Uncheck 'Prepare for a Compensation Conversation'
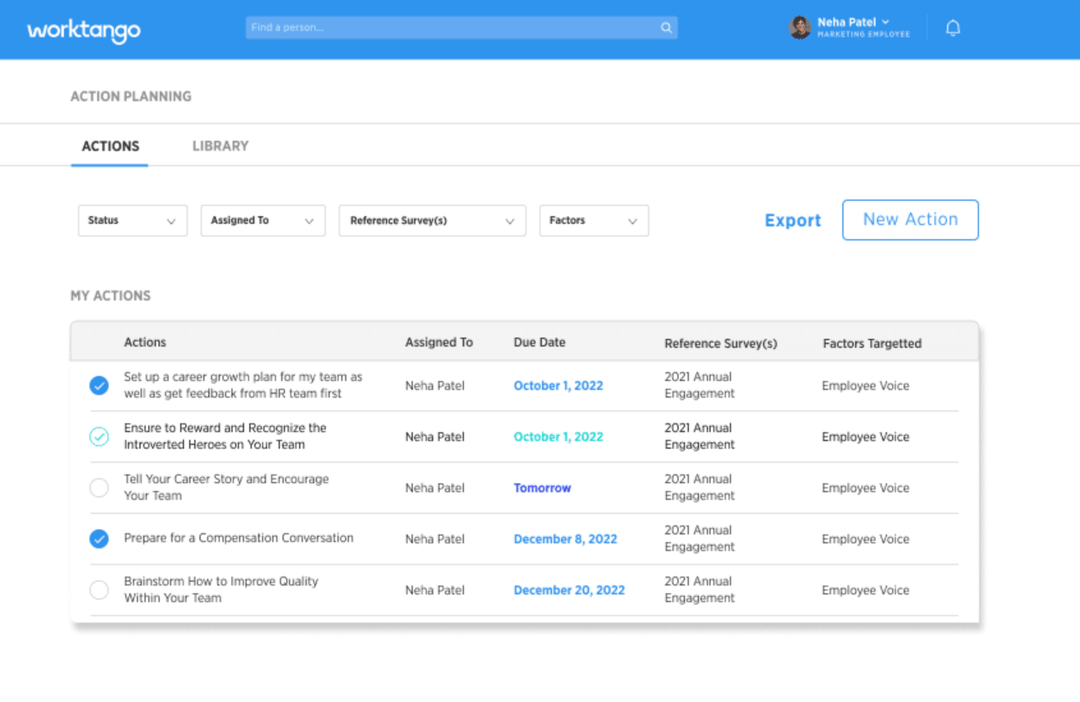1080x702 pixels. tap(99, 538)
